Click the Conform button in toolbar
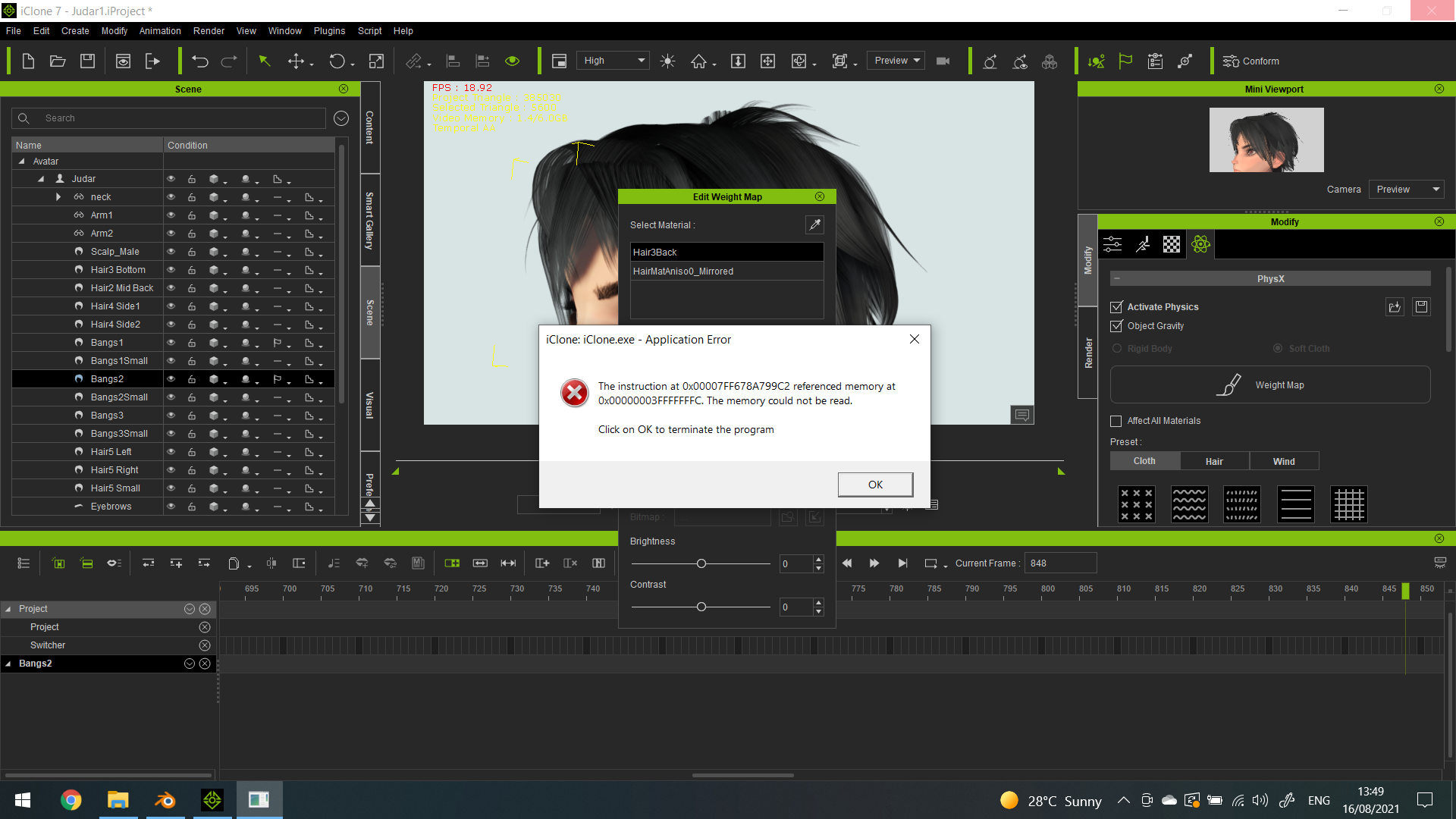The image size is (1456, 819). pos(1251,61)
